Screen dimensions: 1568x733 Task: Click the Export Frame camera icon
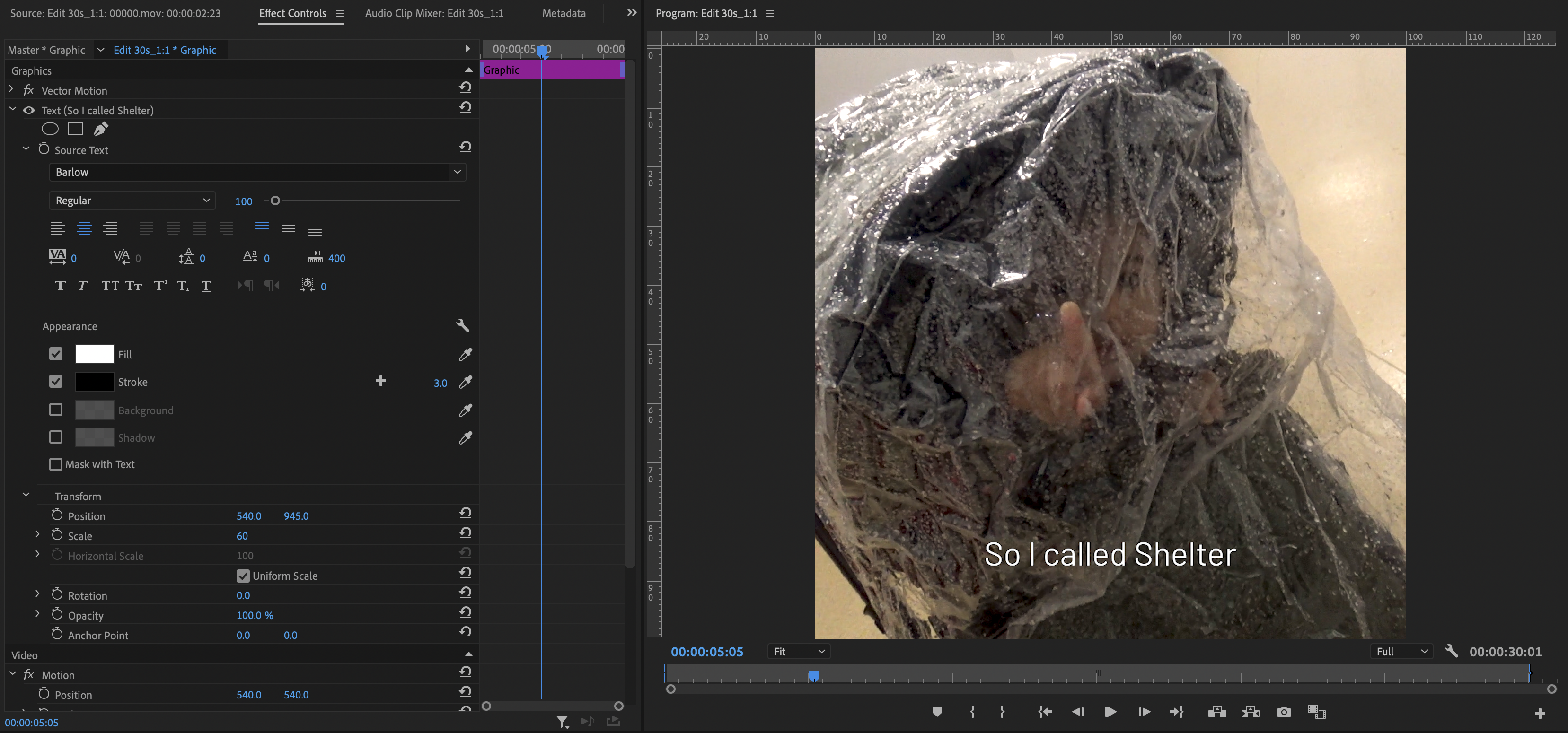(1284, 712)
